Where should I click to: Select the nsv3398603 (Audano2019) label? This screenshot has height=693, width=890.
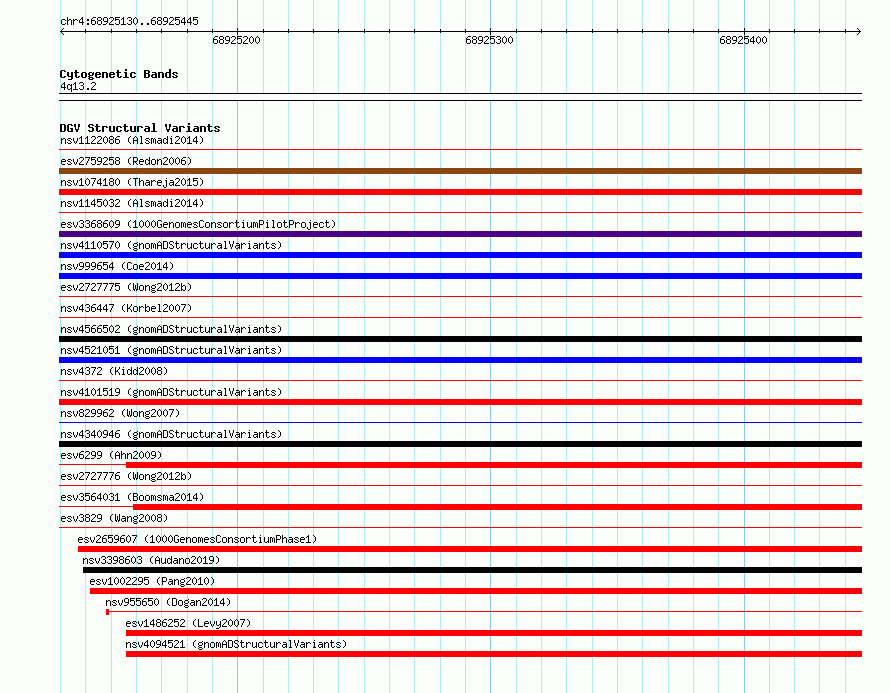click(151, 560)
